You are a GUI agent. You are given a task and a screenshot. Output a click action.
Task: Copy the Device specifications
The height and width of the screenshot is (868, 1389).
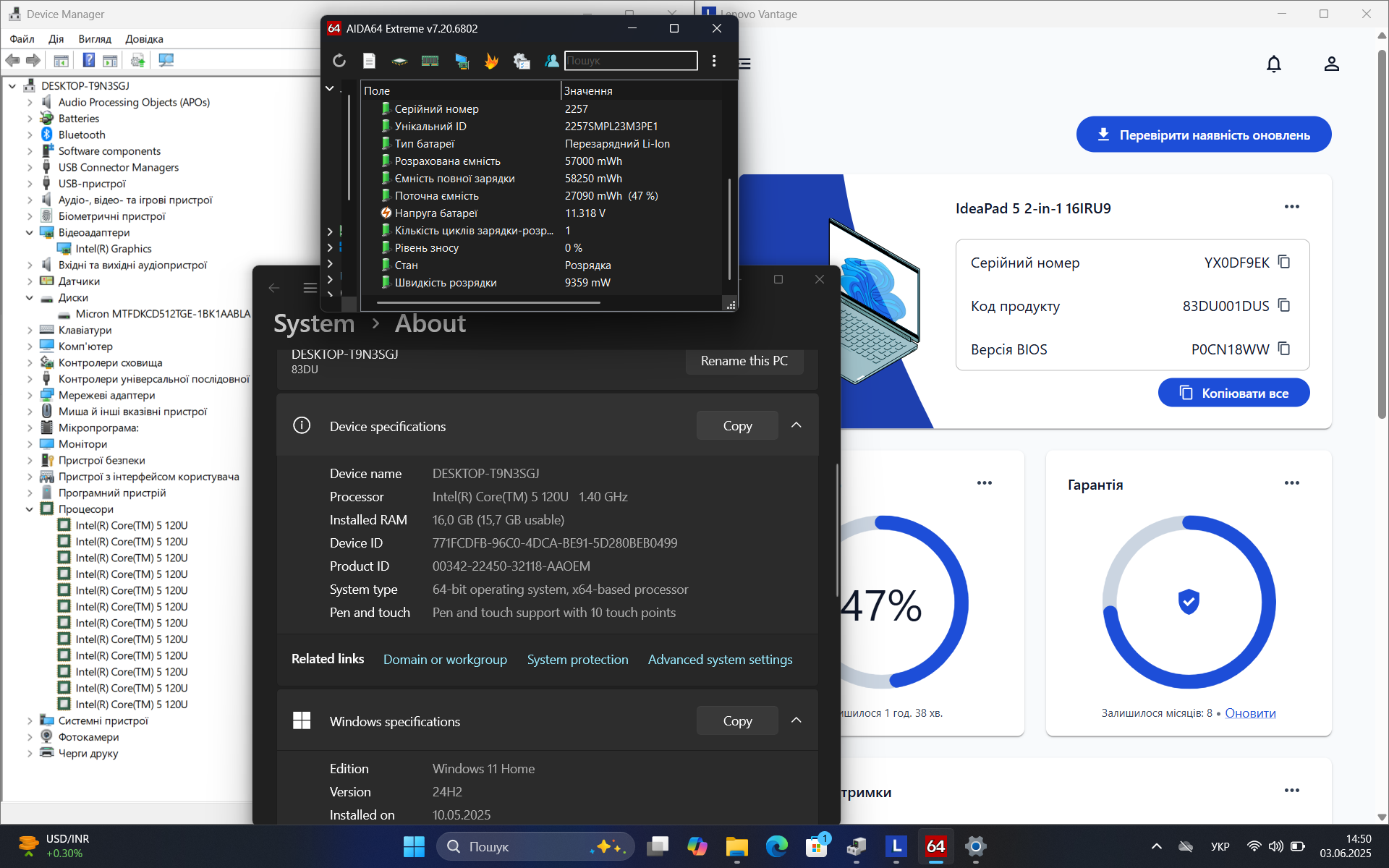pos(737,425)
